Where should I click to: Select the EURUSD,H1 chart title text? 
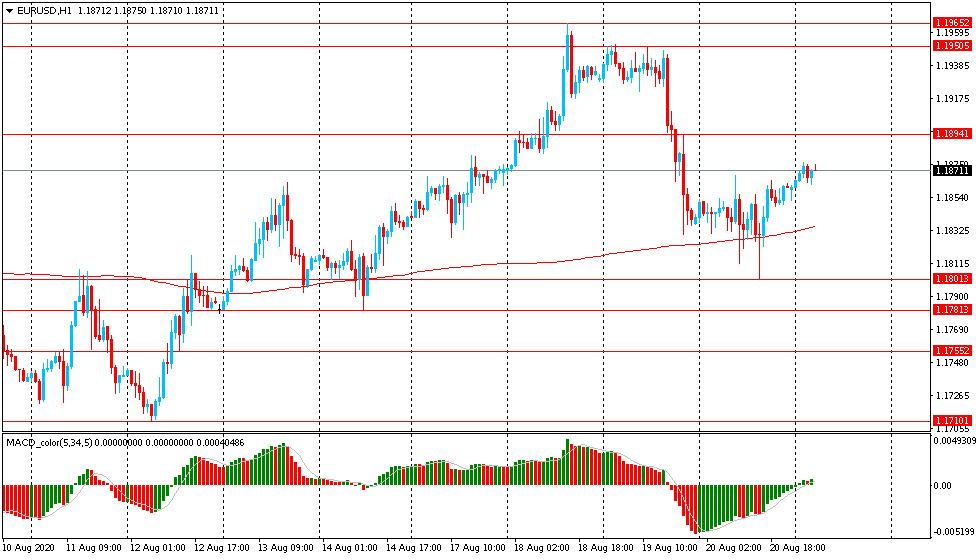45,11
